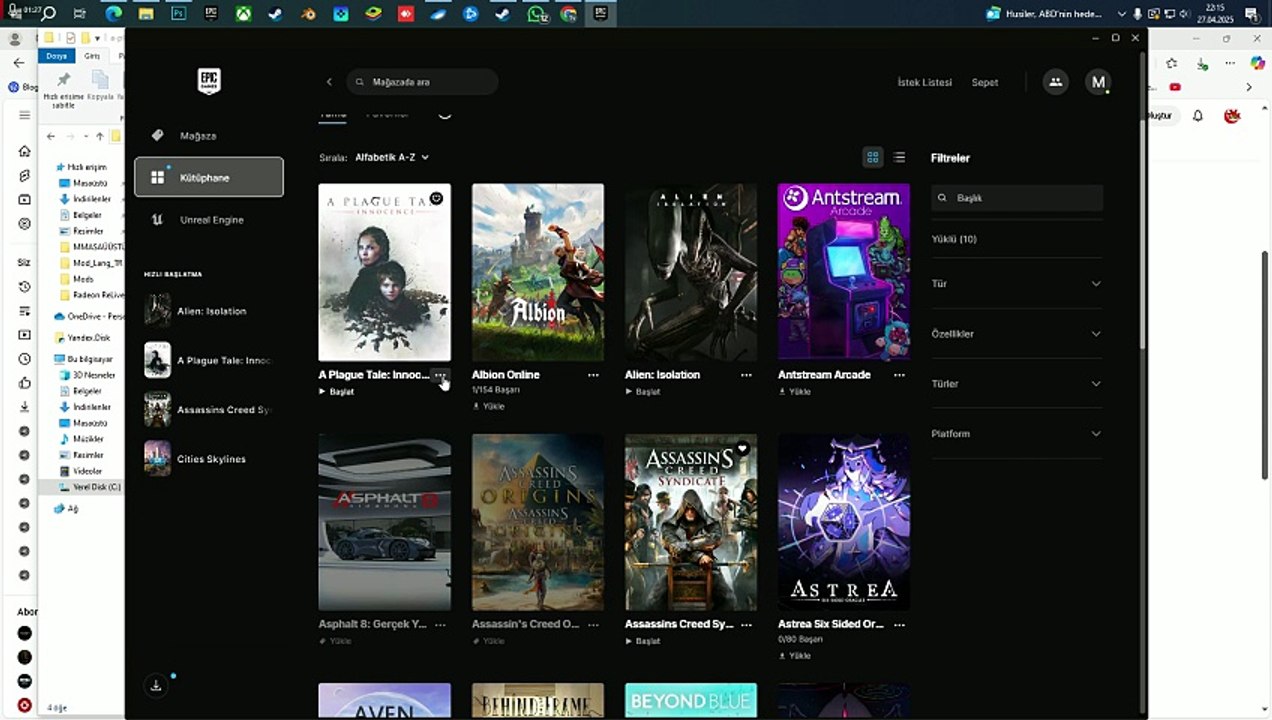
Task: Select Yandex.Disk in Explorer tree
Action: point(89,338)
